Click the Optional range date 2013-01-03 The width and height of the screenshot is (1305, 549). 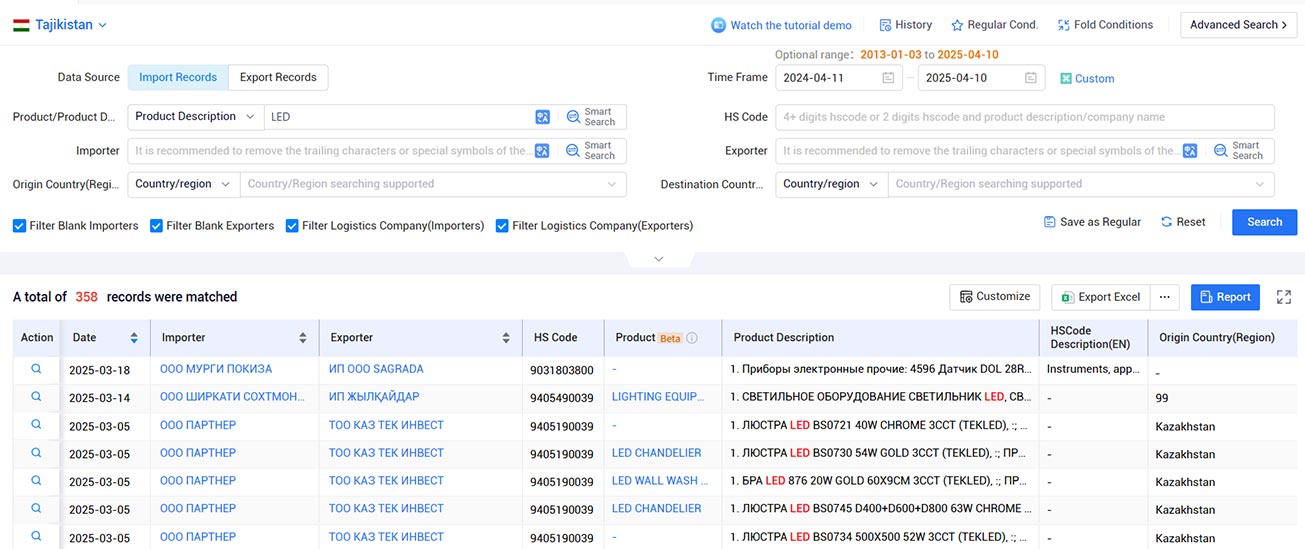(x=890, y=55)
